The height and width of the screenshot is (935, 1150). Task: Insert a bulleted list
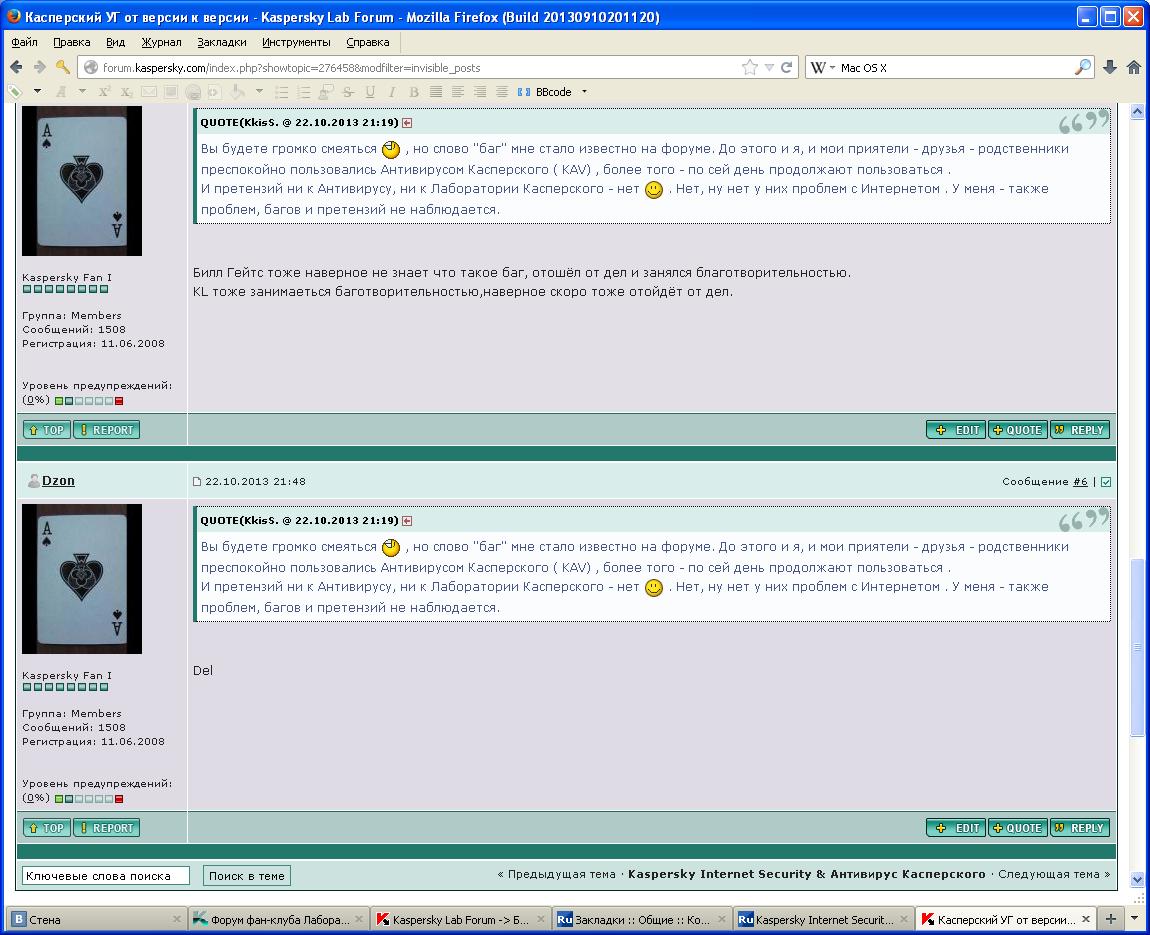[281, 92]
